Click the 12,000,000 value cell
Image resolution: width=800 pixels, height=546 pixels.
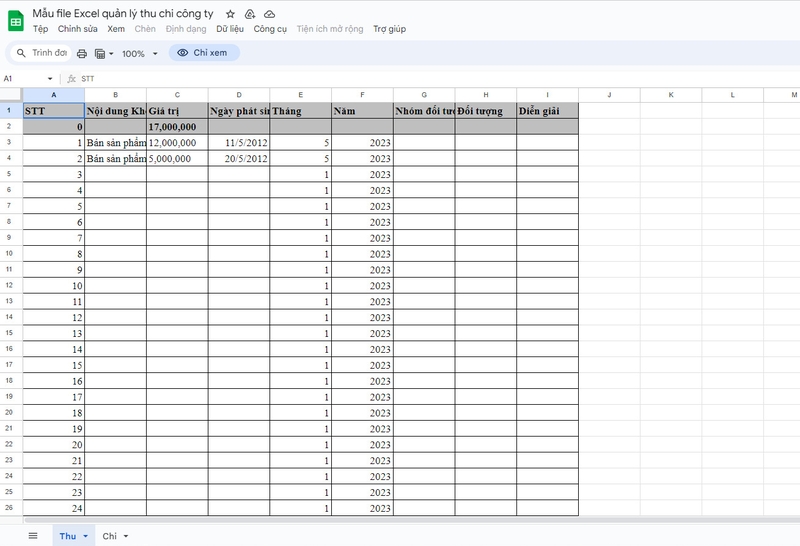[x=177, y=143]
